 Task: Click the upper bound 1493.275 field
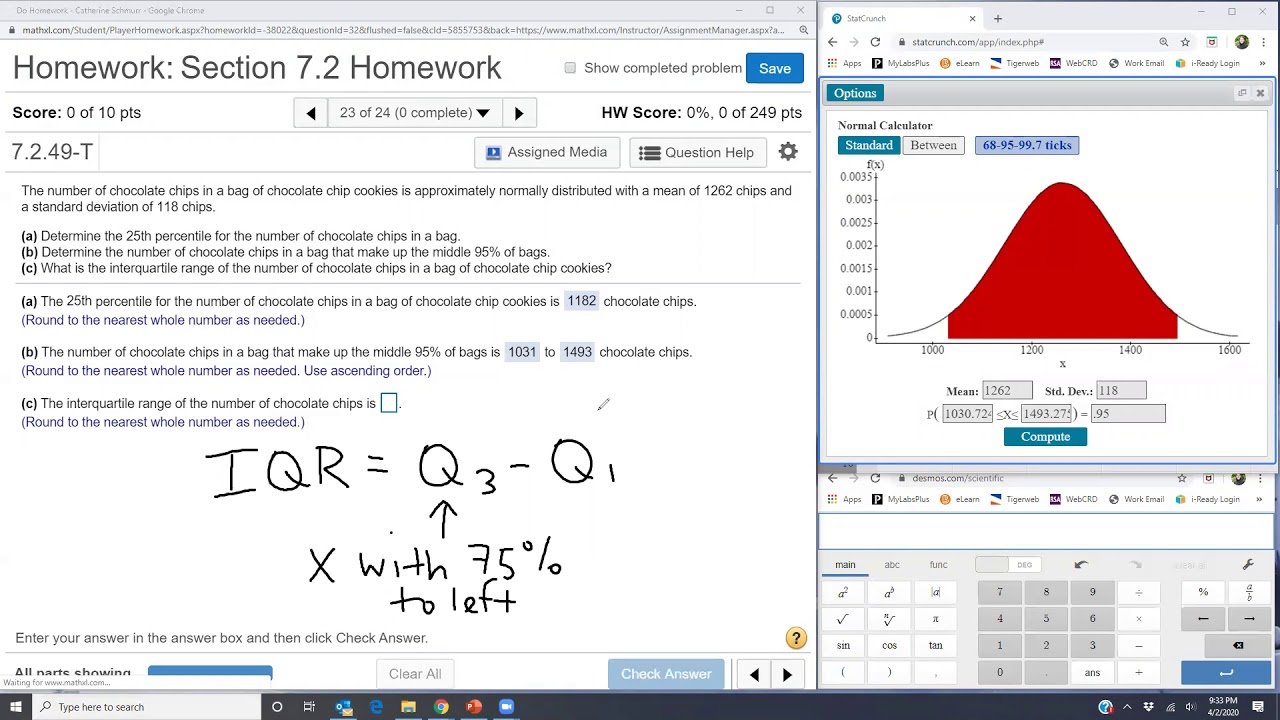coord(1046,414)
